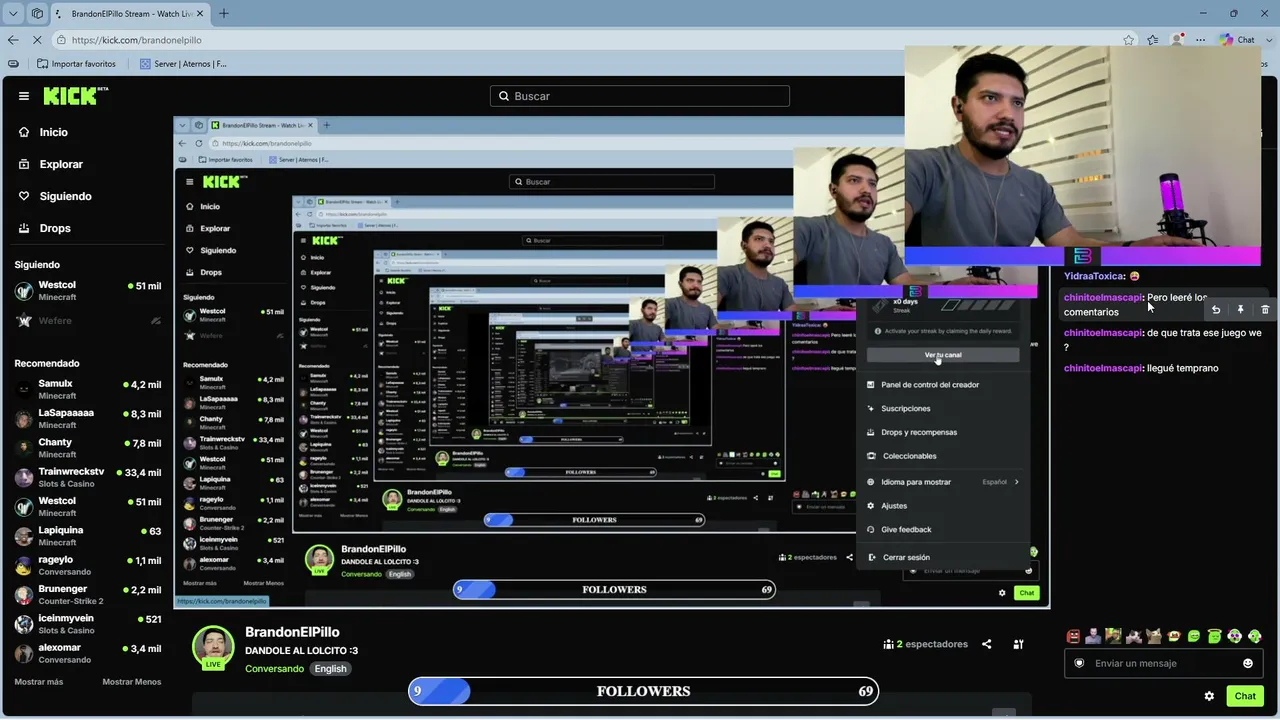Open Drops in the outermost left sidebar
This screenshot has width=1280, height=720.
click(45, 228)
